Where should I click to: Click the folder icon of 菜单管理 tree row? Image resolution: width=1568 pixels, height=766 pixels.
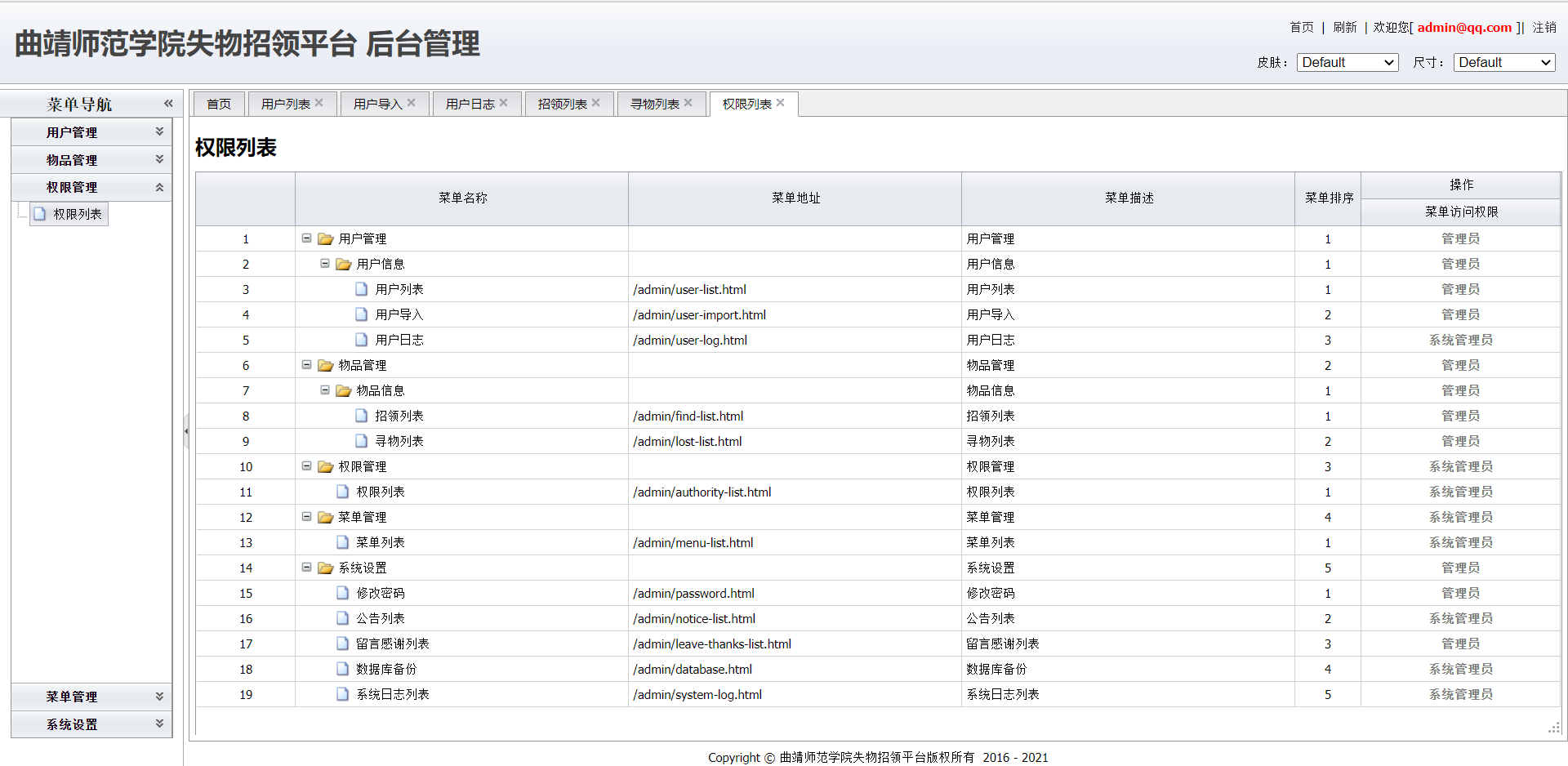pos(326,517)
